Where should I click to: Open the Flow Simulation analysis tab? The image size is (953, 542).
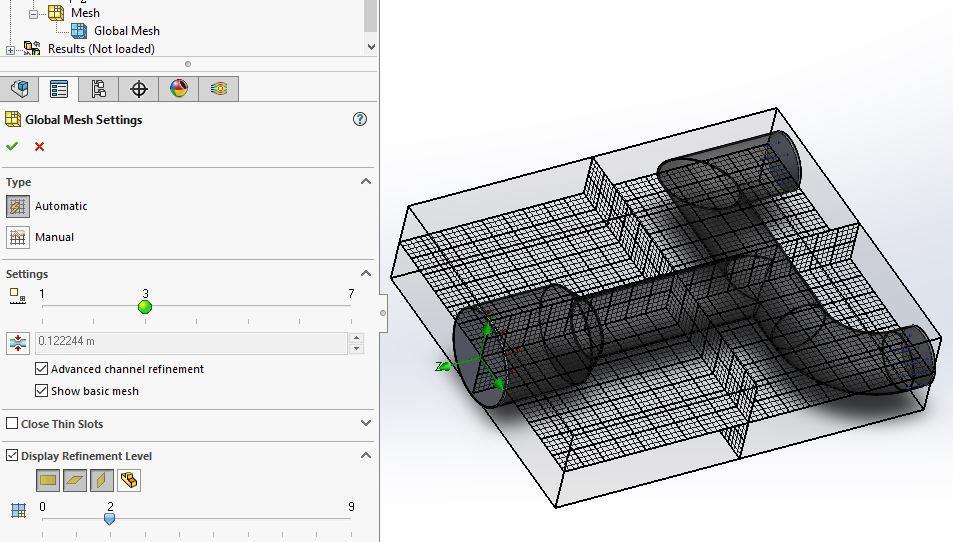[x=219, y=89]
